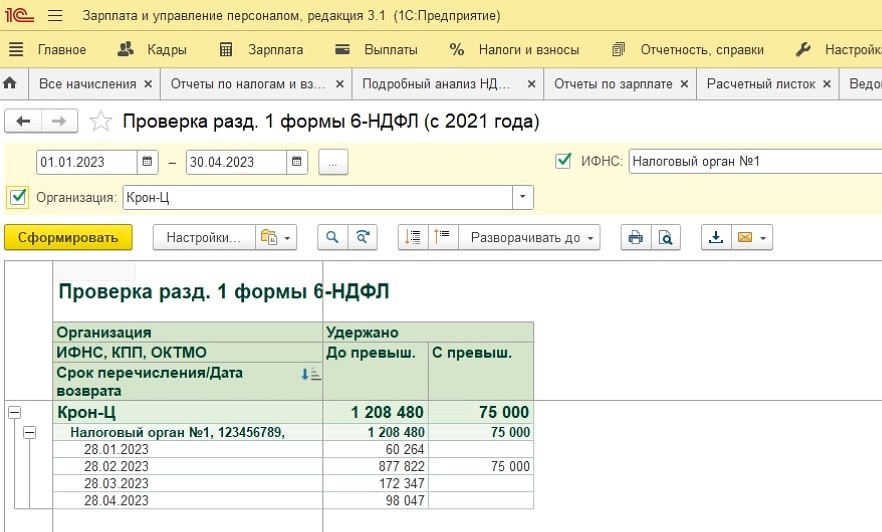Screen dimensions: 882x532
Task: Collapse the Налоговый орган №1 row group
Action: click(x=29, y=432)
